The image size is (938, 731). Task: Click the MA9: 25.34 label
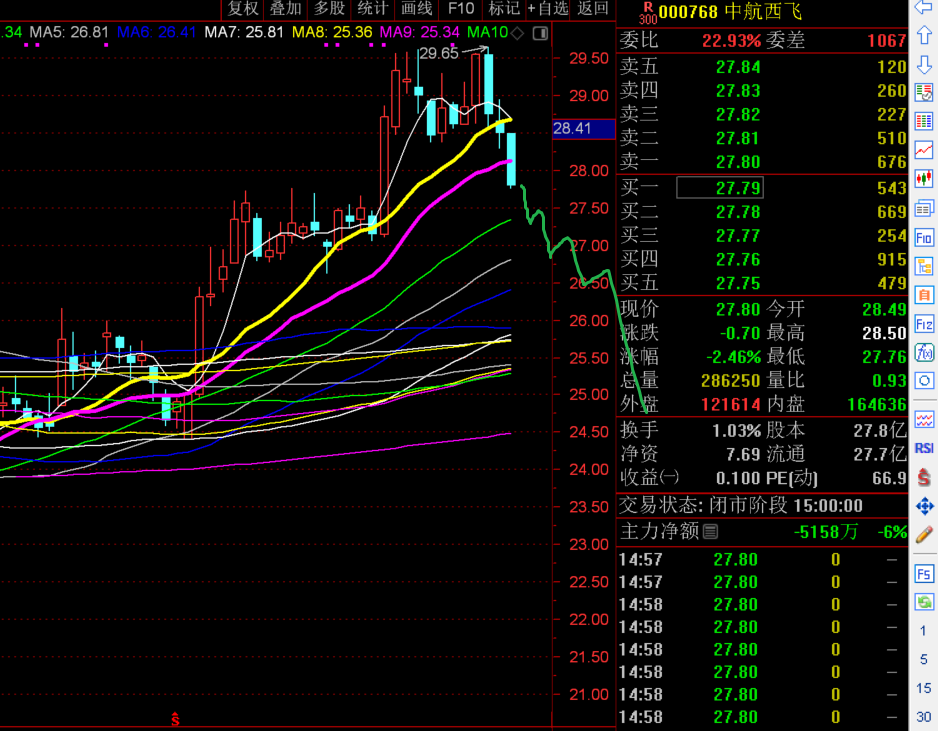pos(419,32)
